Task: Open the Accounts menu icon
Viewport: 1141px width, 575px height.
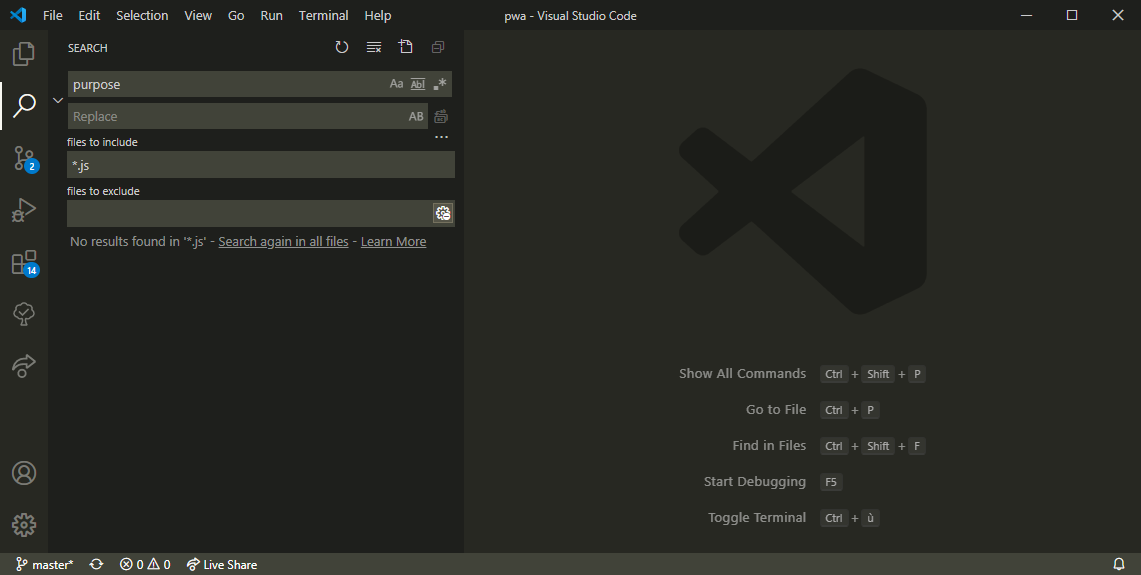Action: [23, 473]
